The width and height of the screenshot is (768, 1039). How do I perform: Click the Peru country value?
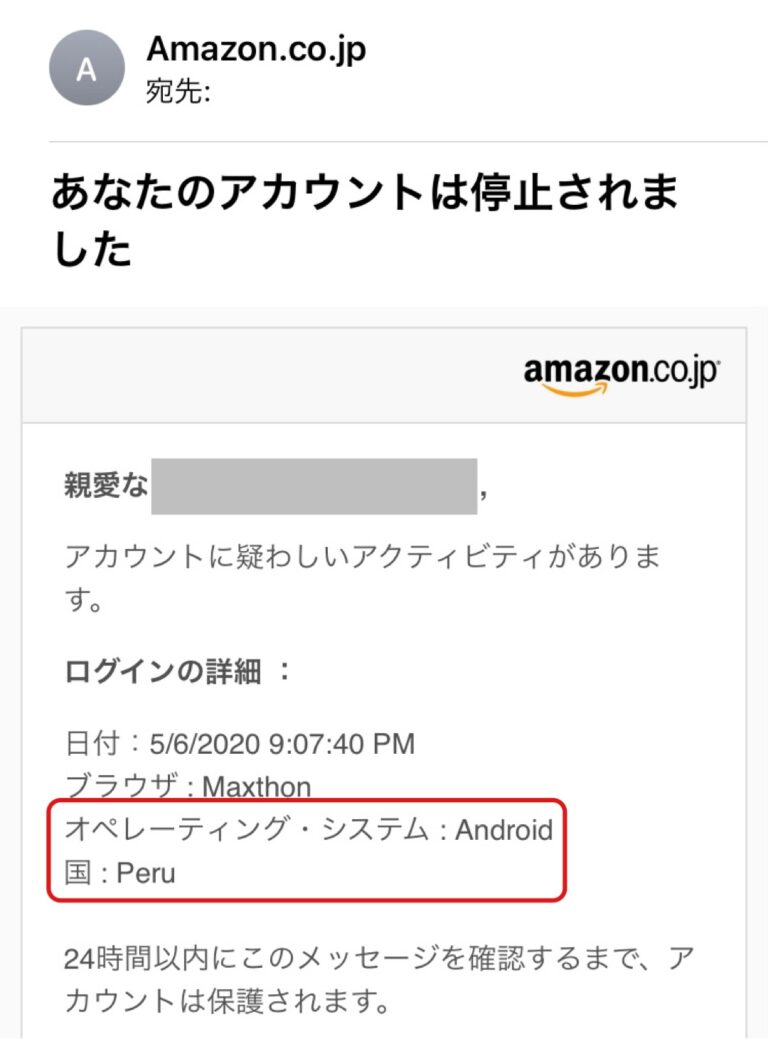[146, 873]
